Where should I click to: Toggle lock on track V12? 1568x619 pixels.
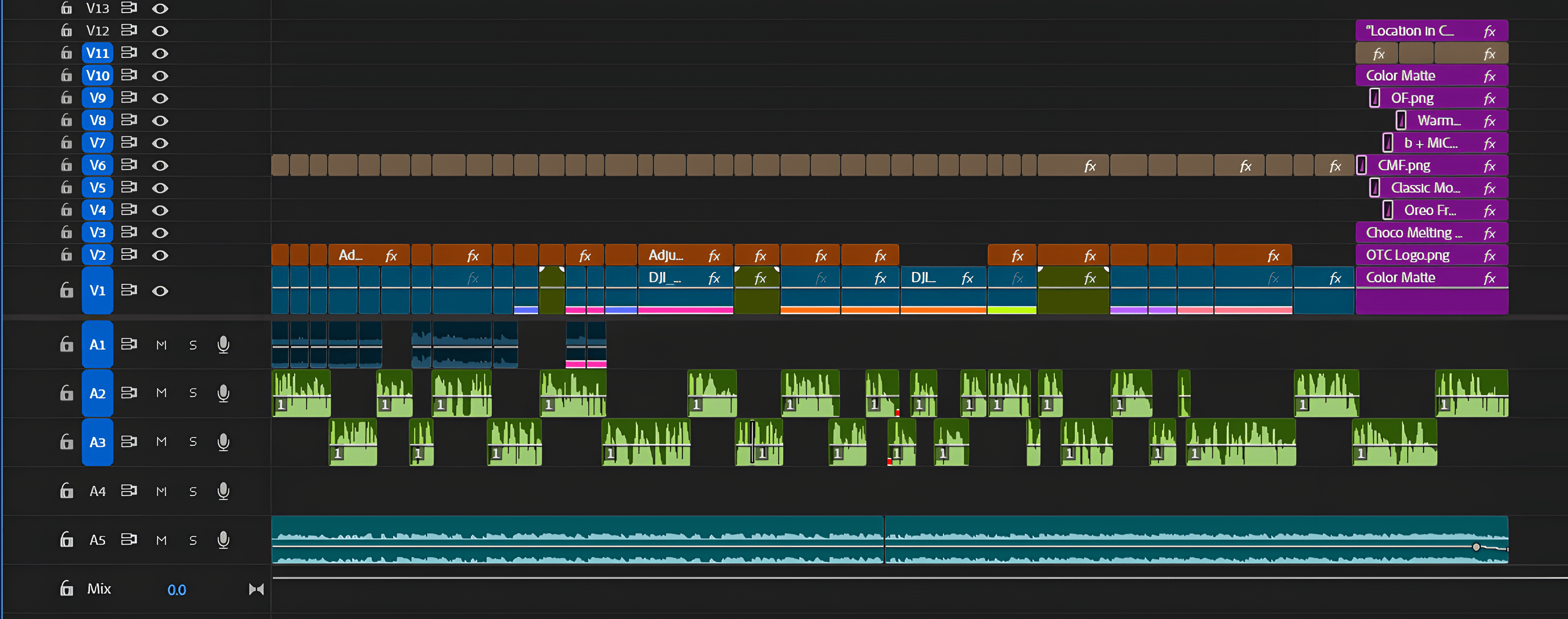(x=66, y=31)
